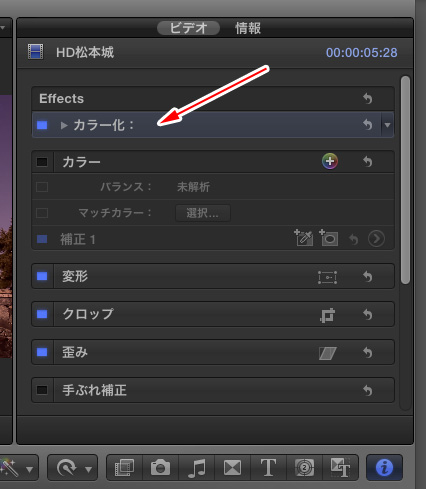Screen dimensions: 426x489
Task: Add a color mask with the eyedropper icon
Action: click(303, 238)
